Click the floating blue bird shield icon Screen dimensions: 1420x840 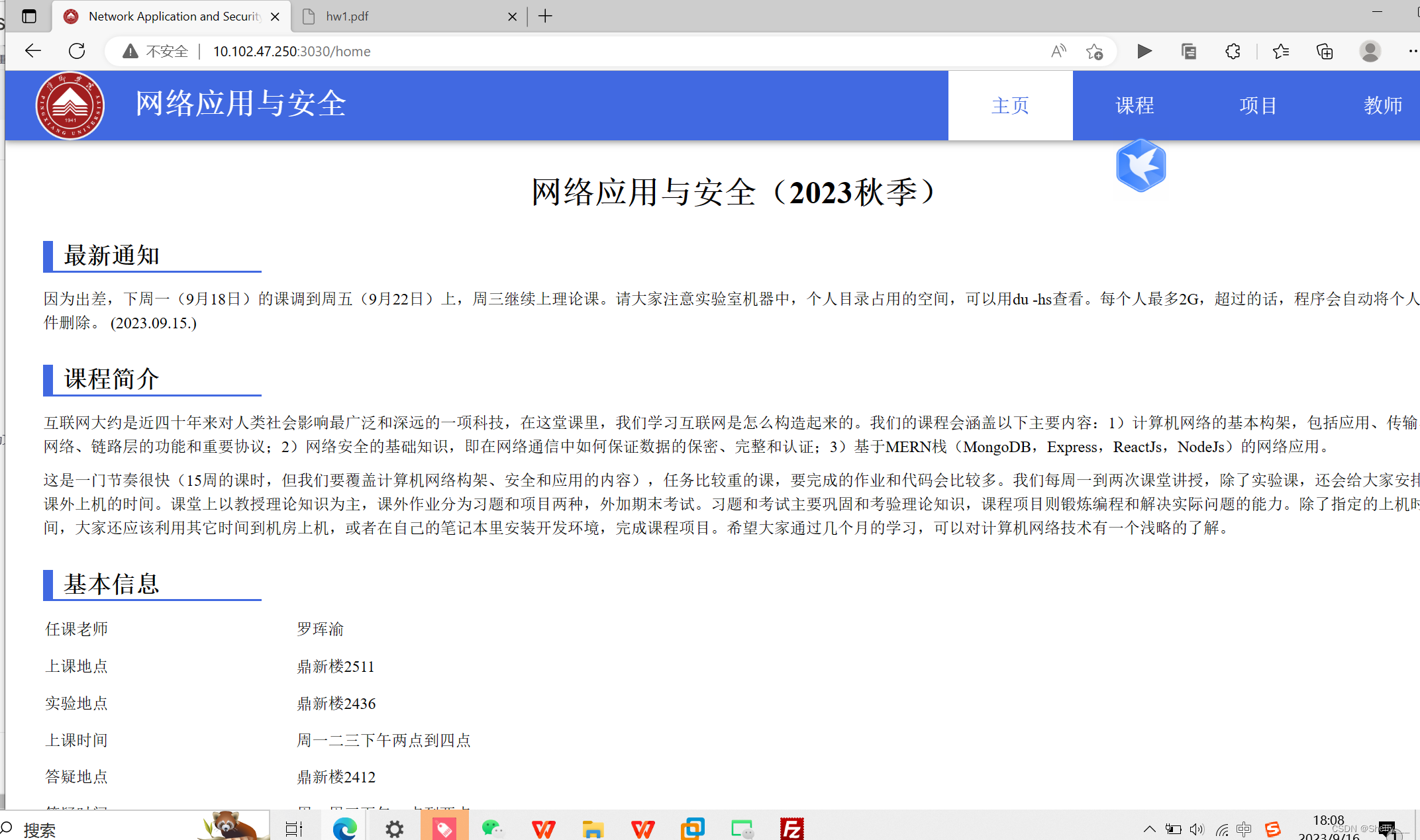(x=1141, y=165)
